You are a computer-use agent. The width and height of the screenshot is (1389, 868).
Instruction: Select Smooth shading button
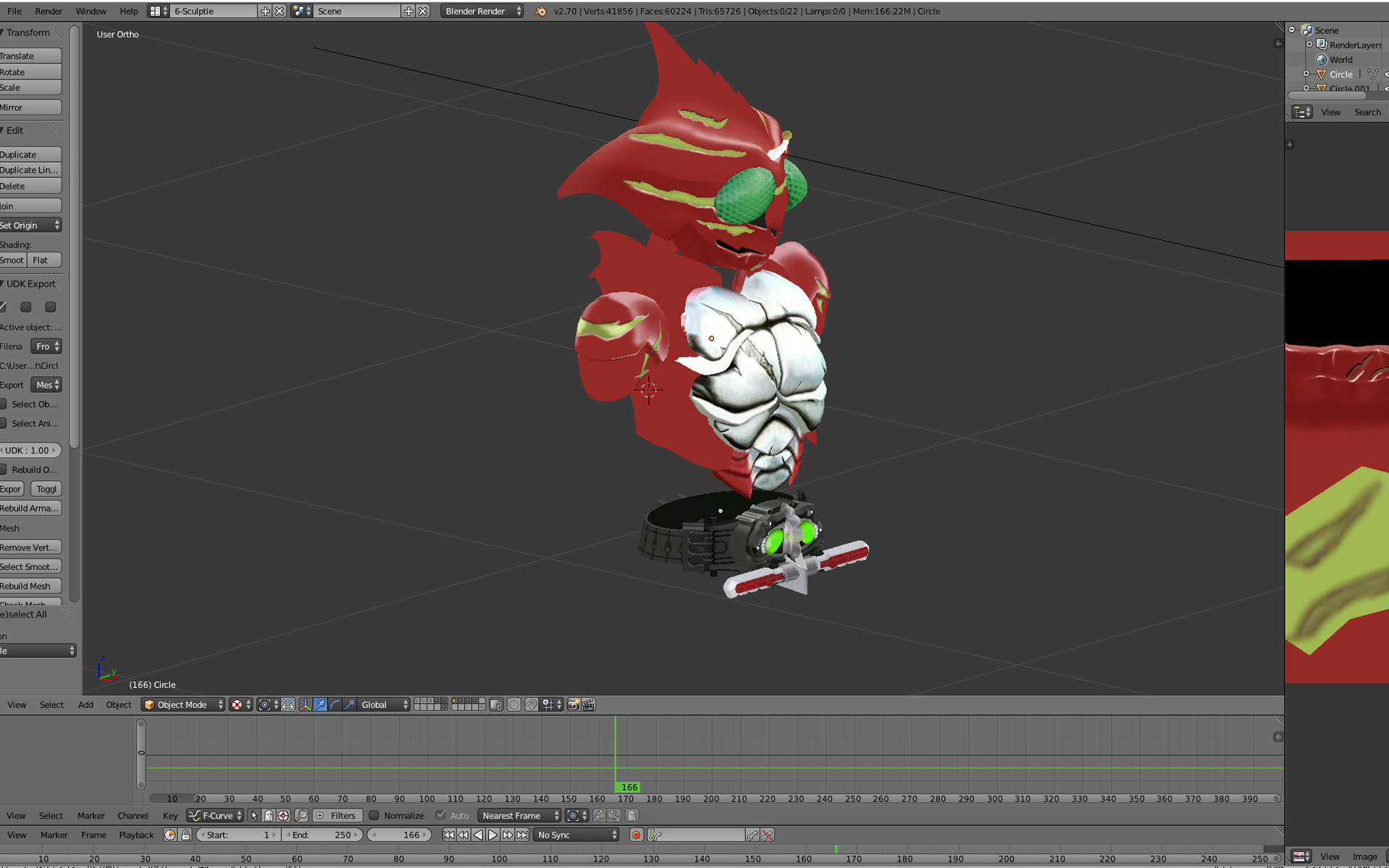[x=12, y=260]
